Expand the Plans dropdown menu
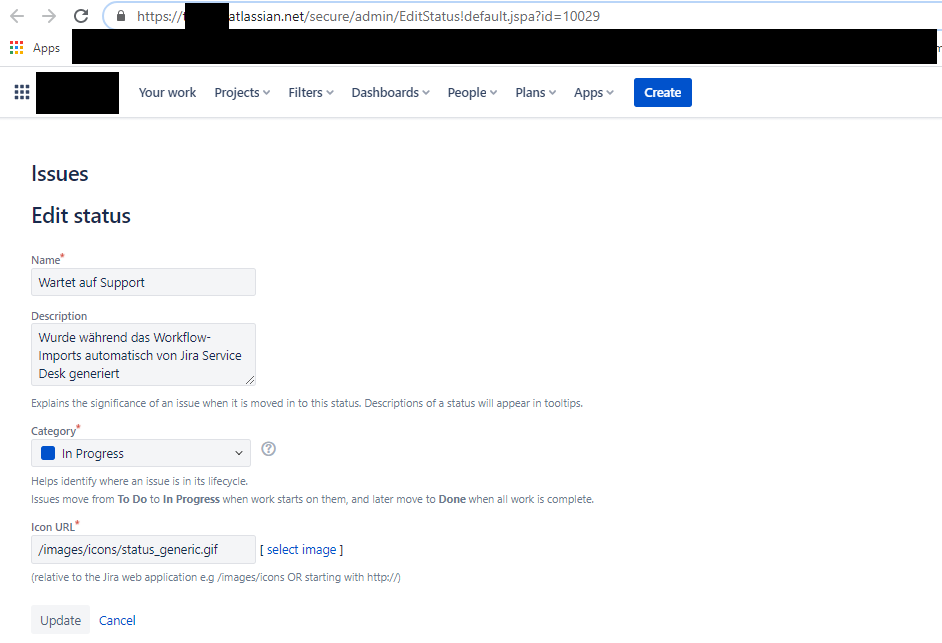The height and width of the screenshot is (643, 942). [x=535, y=93]
